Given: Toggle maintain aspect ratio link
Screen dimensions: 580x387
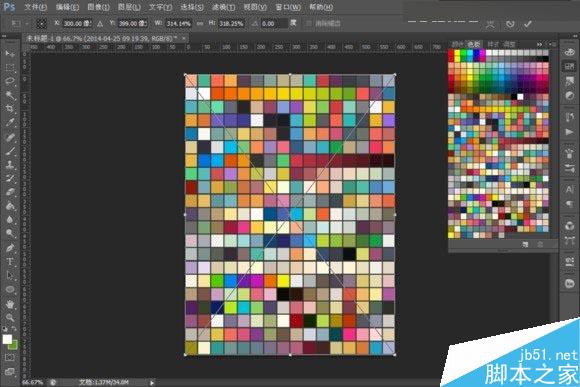Looking at the screenshot, I should [x=200, y=23].
